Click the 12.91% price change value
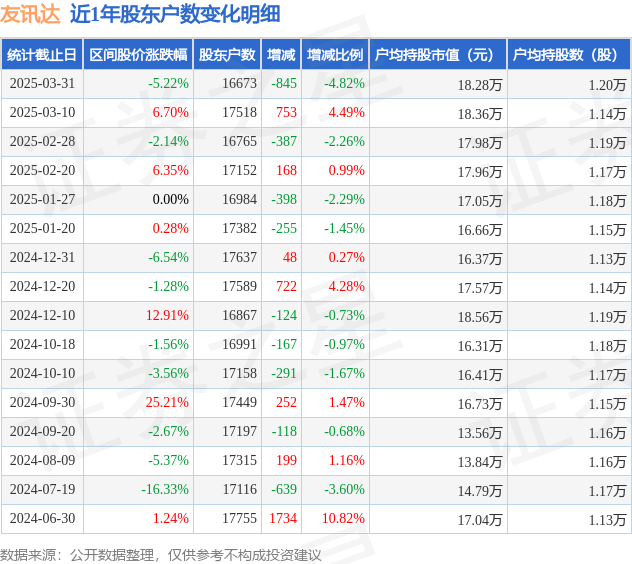The width and height of the screenshot is (632, 564). click(x=167, y=316)
